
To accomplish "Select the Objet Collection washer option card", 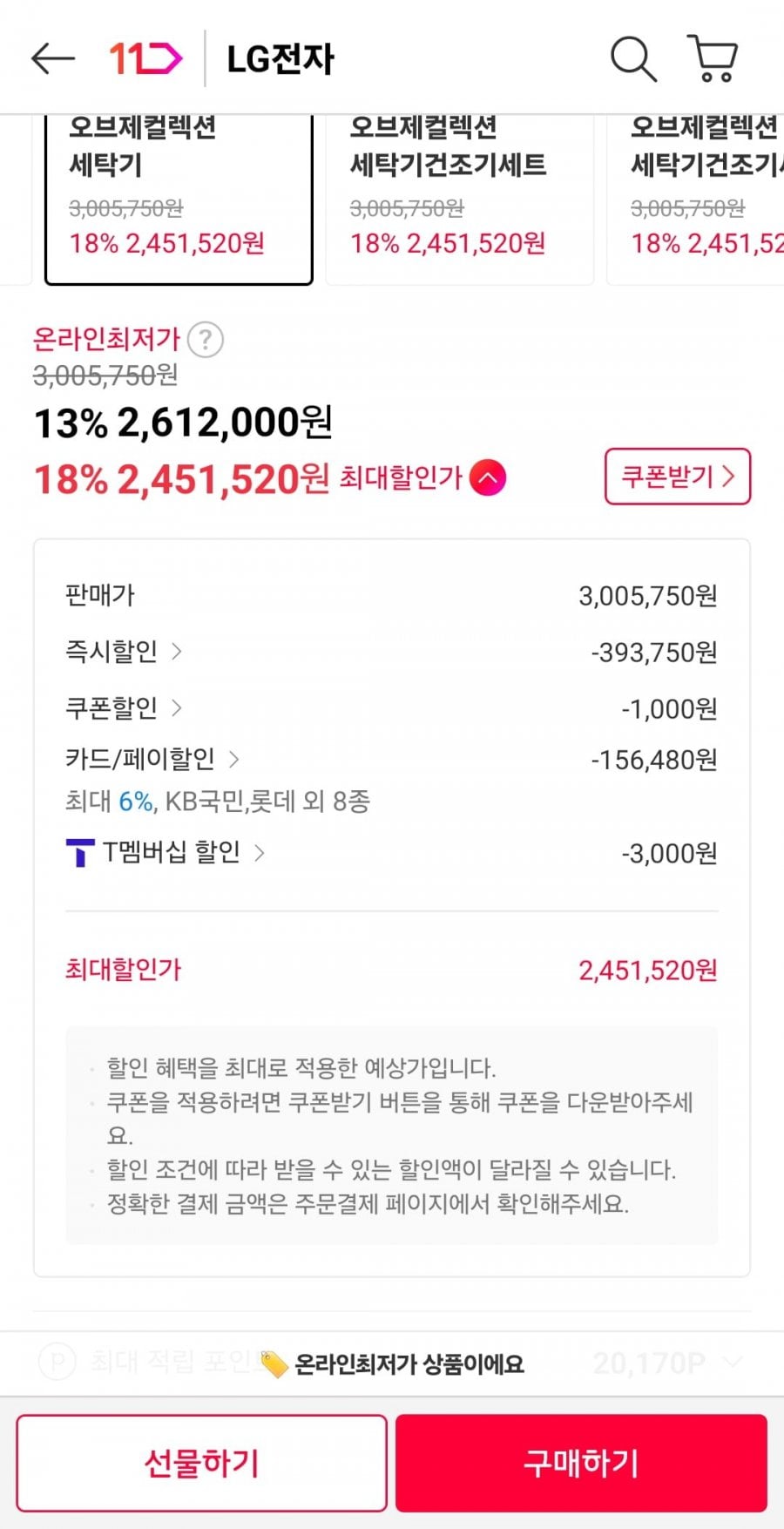I will point(179,200).
